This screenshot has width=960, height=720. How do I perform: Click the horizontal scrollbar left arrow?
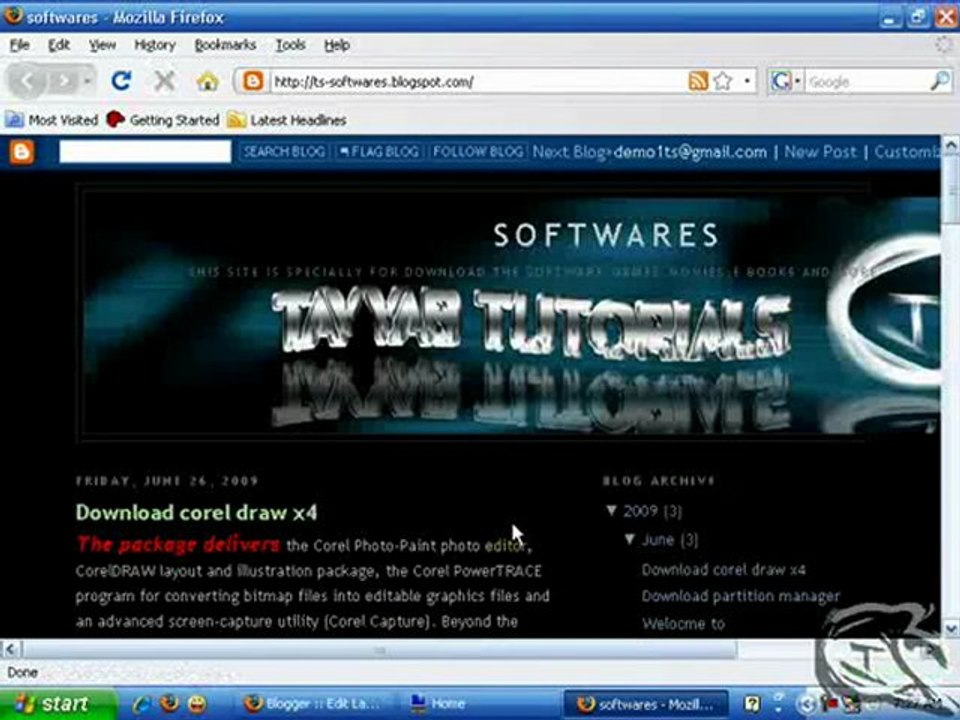(x=10, y=649)
